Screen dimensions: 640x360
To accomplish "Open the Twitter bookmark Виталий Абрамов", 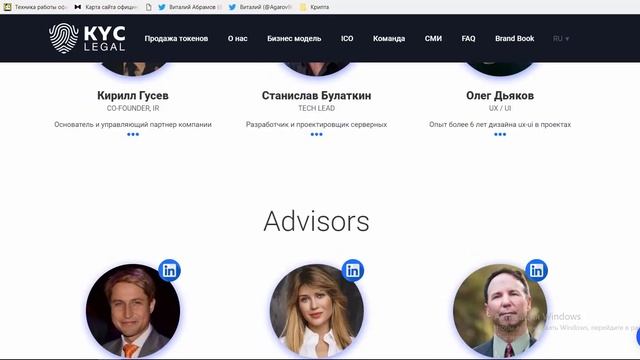I will (x=190, y=7).
